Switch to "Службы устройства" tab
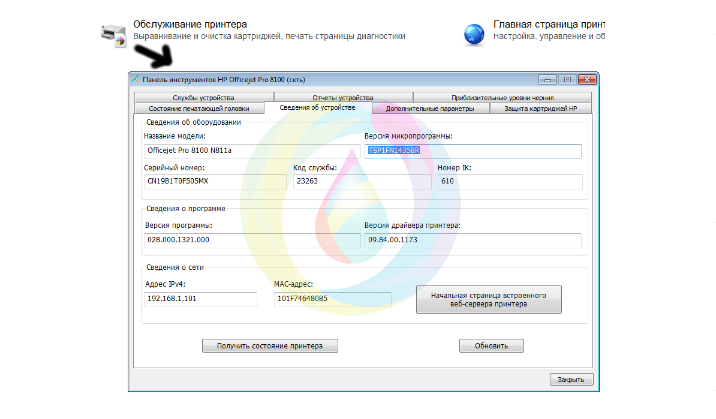The width and height of the screenshot is (716, 419). pyautogui.click(x=204, y=97)
